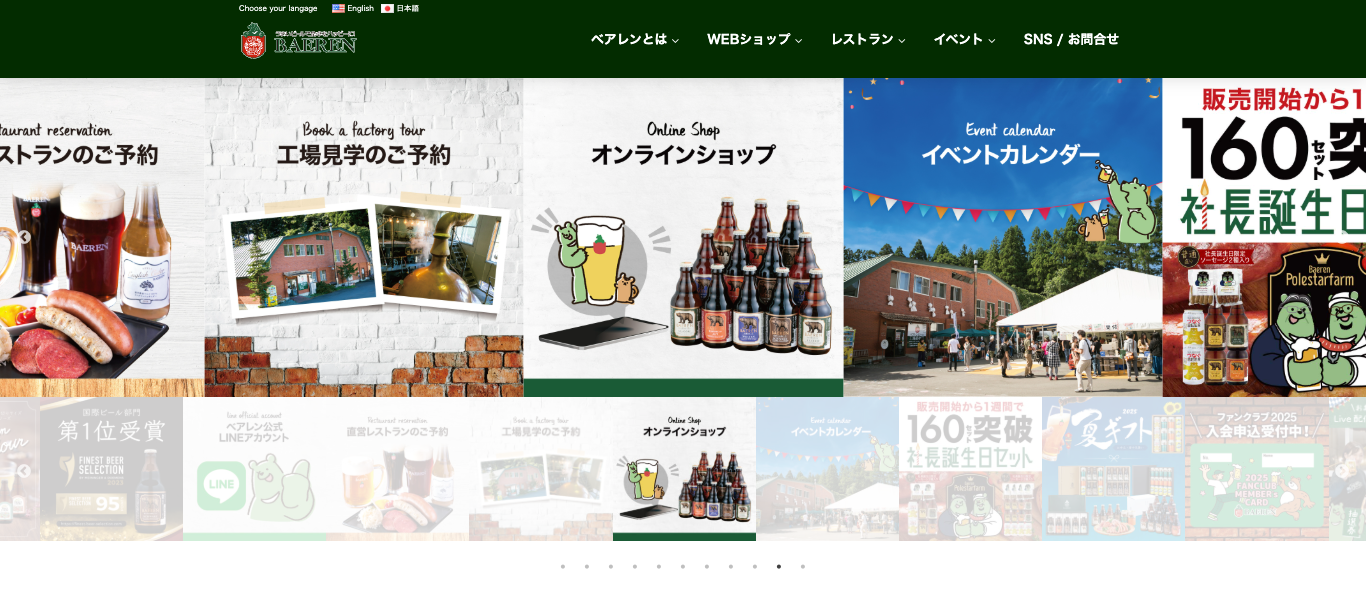Jump to the first carousel pagination dot
This screenshot has height=591, width=1366.
click(563, 566)
